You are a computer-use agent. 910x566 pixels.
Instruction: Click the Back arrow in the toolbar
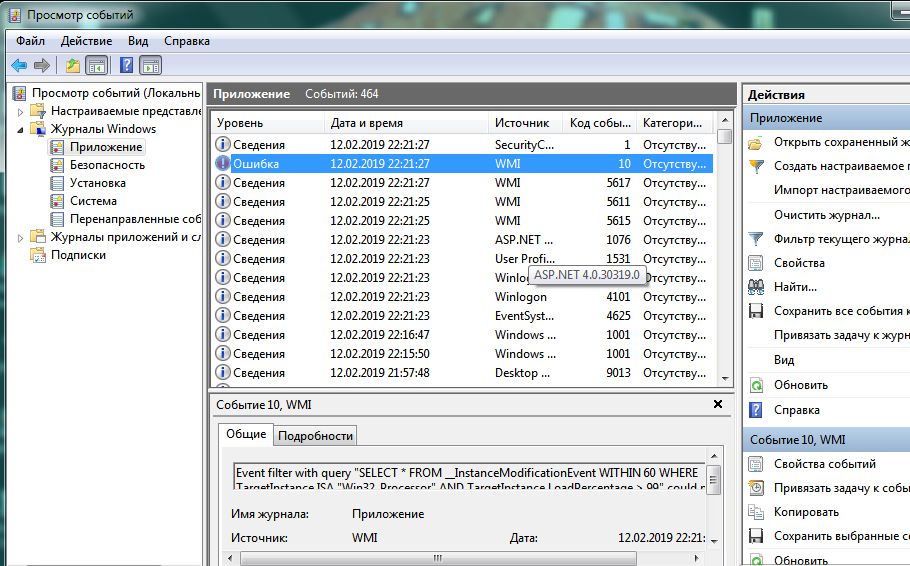point(19,66)
